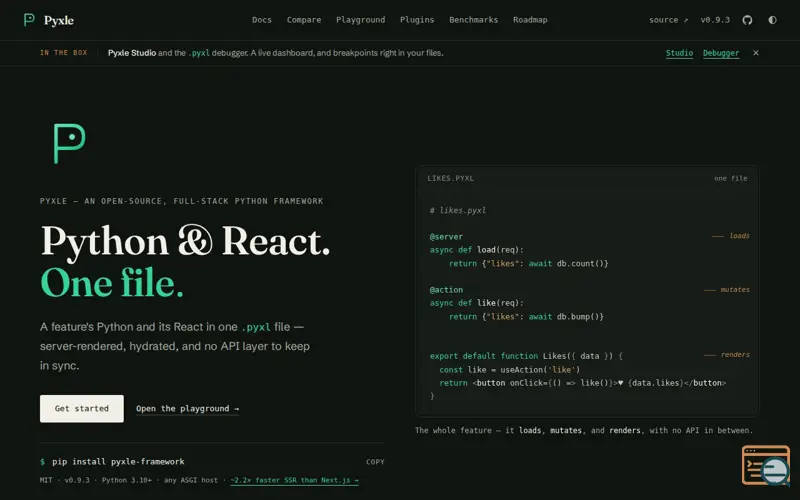Screen dimensions: 800x500
Task: Click the '# likes.pyxl' comment line
Action: click(458, 210)
